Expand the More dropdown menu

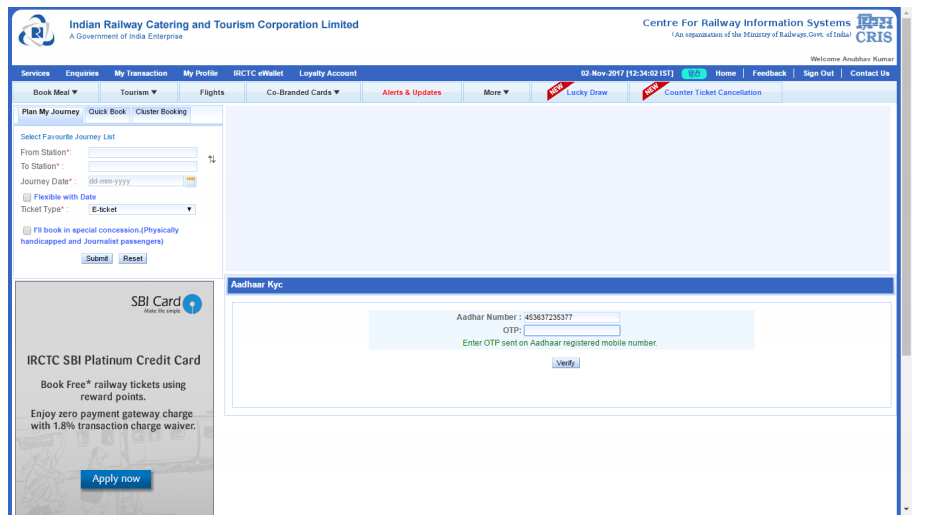(496, 92)
